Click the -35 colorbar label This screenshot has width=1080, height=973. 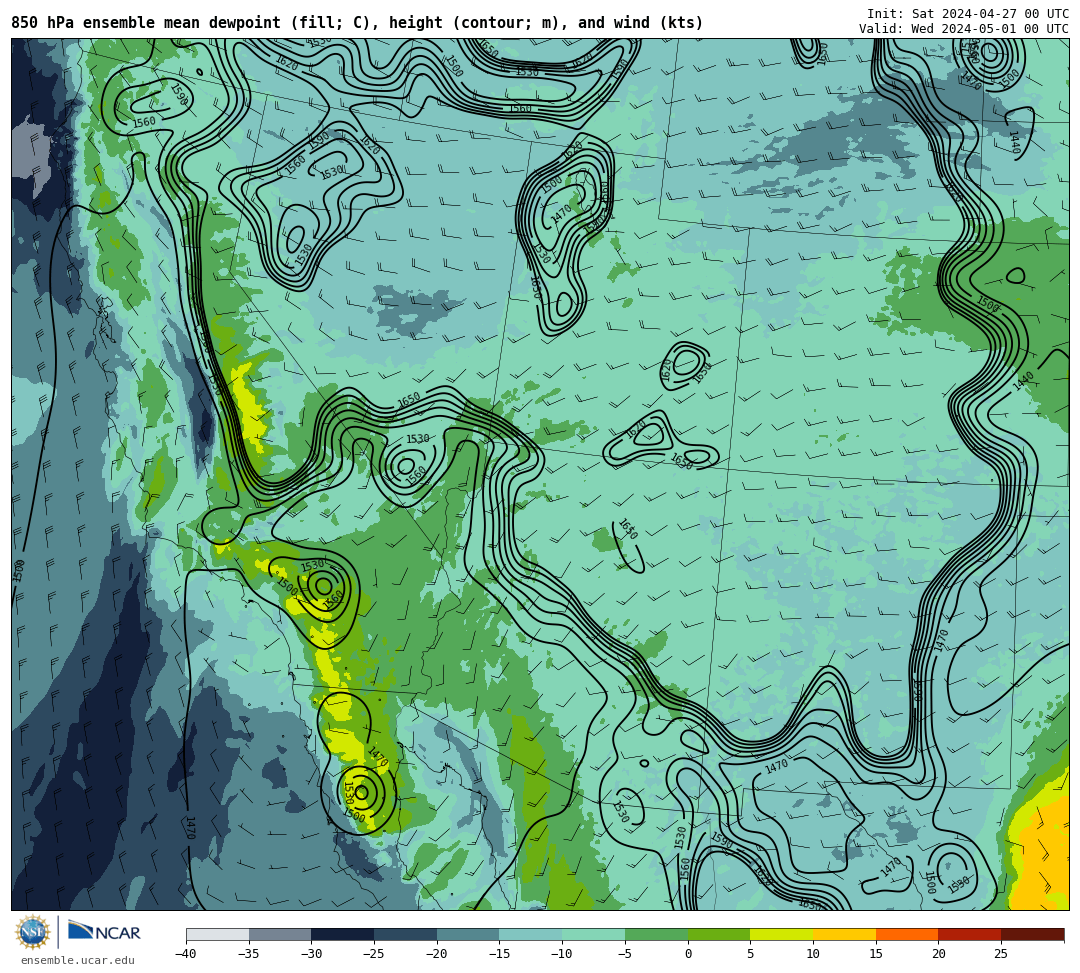tap(248, 954)
